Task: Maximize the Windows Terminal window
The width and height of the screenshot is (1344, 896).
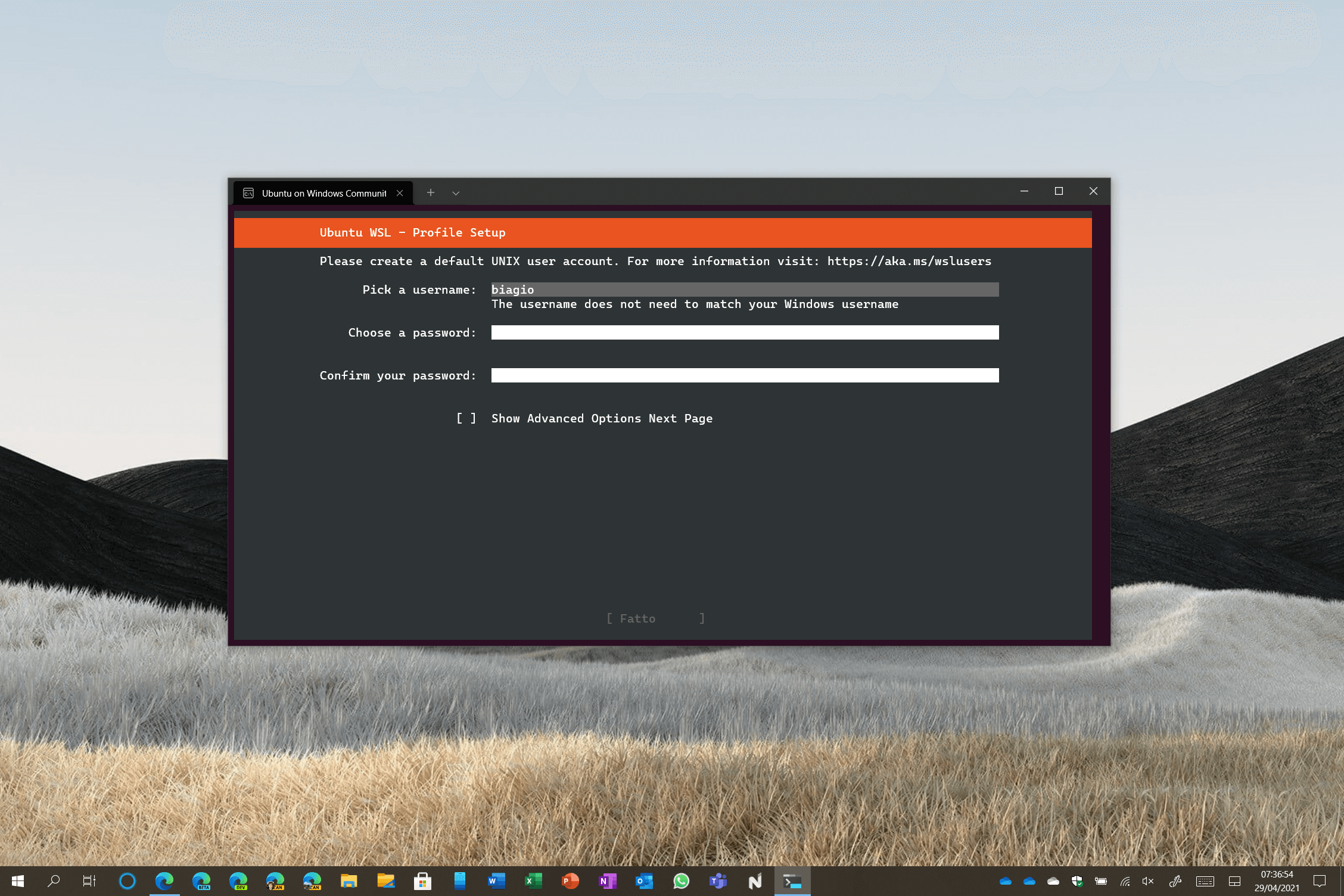Action: [1059, 191]
